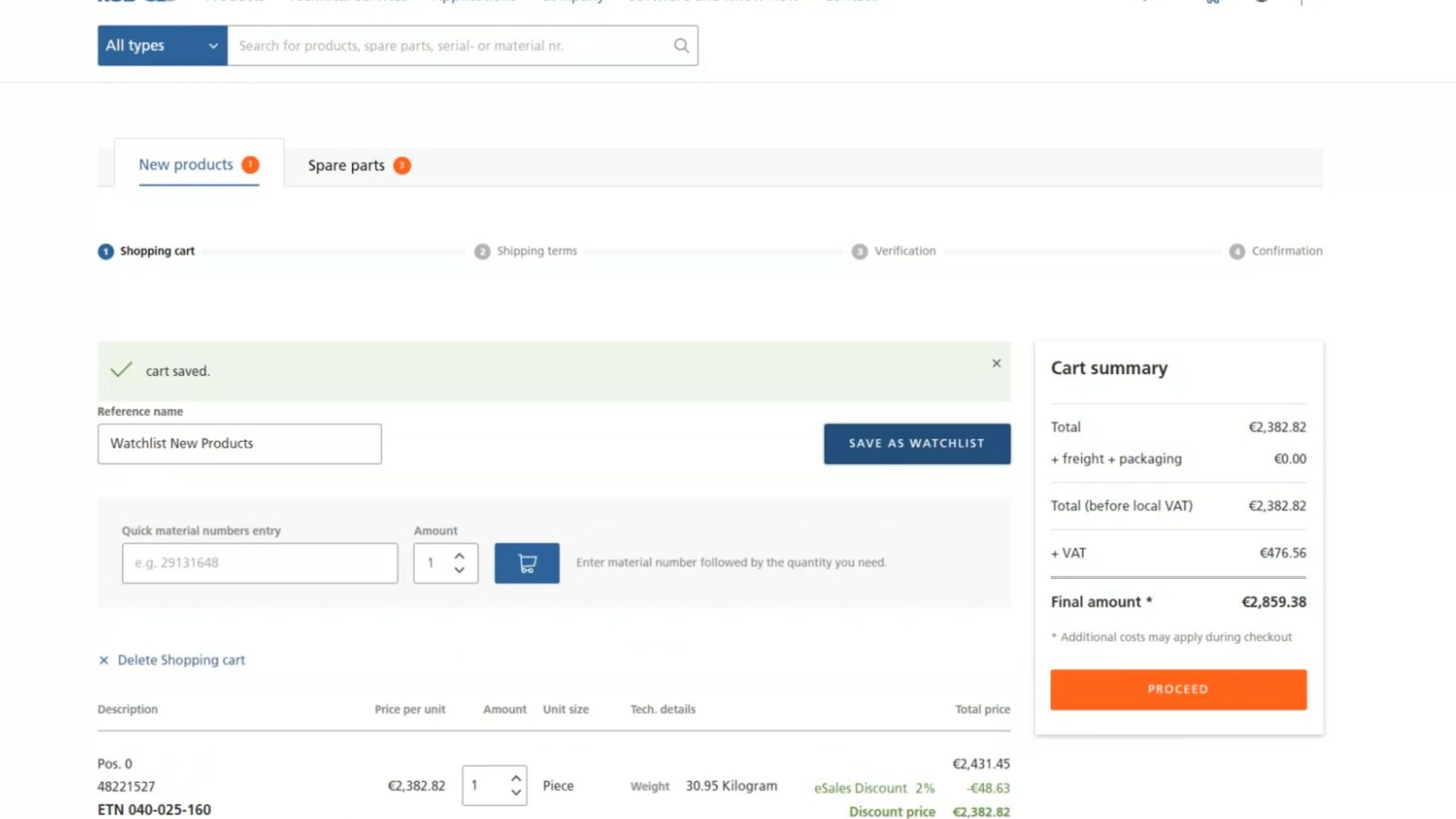The image size is (1456, 819).
Task: Increase quick entry amount stepper
Action: (x=459, y=556)
